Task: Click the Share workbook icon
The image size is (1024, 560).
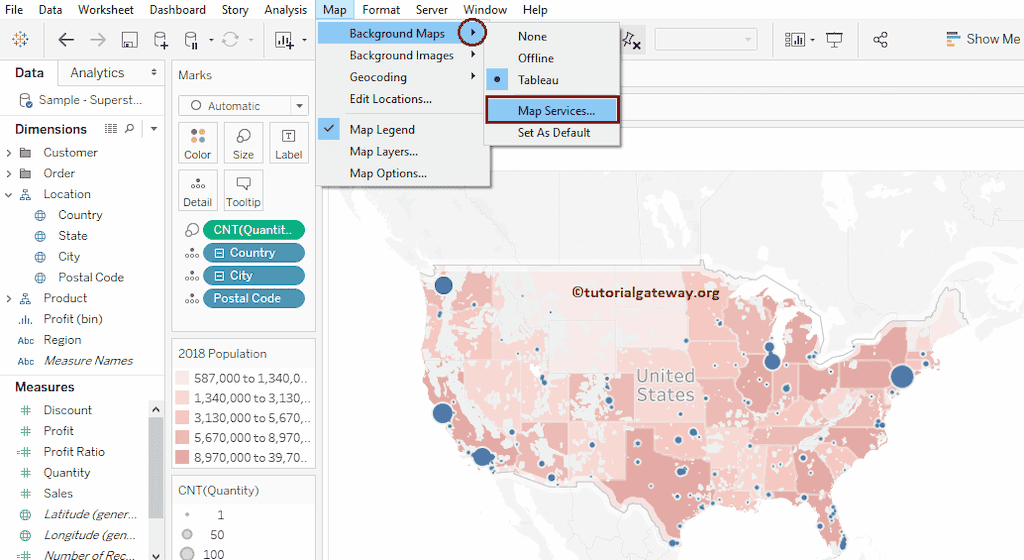Action: tap(880, 40)
